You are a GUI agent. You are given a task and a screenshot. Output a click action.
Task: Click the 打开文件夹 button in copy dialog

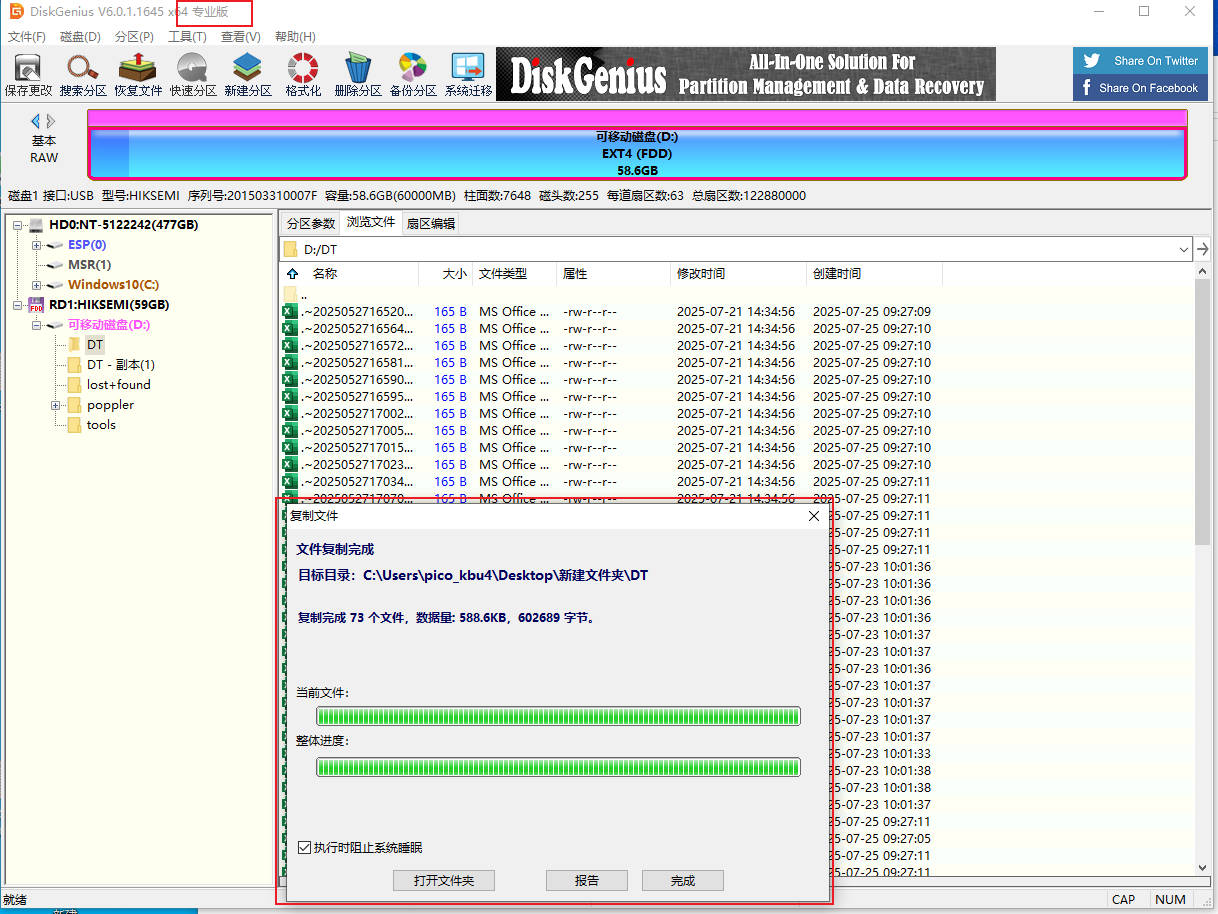(x=444, y=881)
